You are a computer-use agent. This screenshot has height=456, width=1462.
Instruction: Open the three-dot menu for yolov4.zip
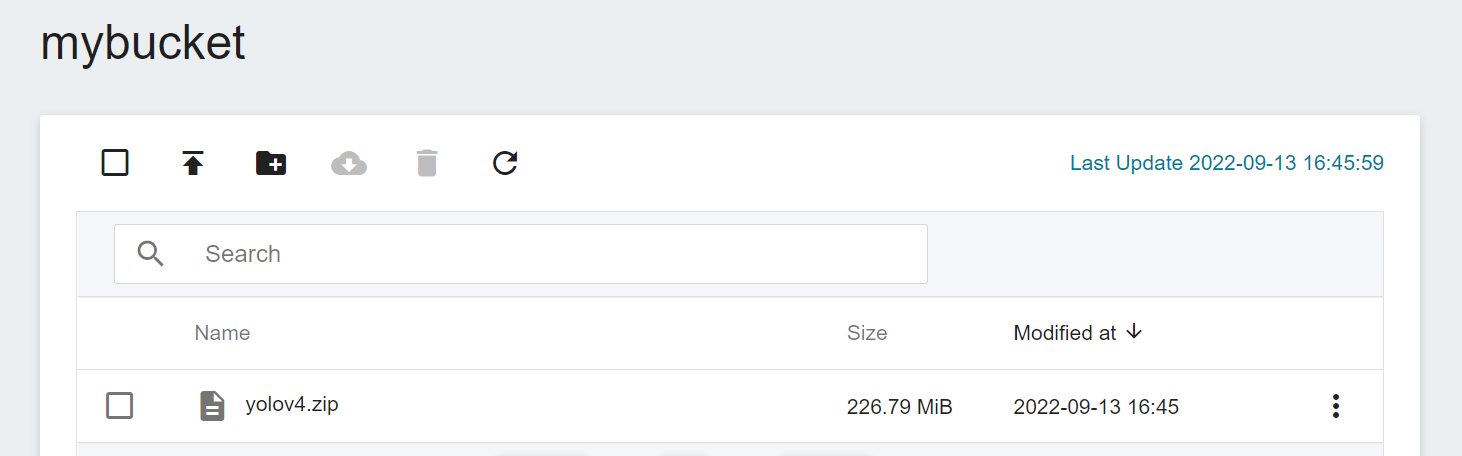coord(1335,406)
